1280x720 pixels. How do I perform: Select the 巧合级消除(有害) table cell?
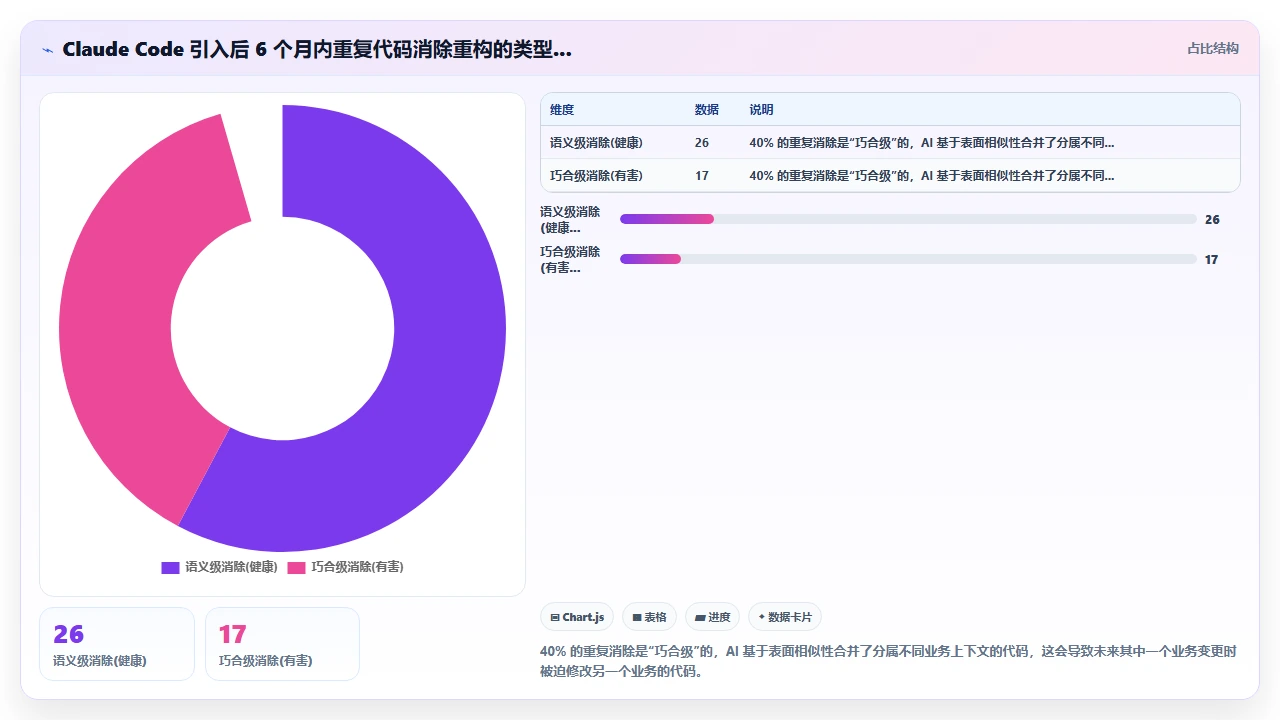(x=596, y=176)
